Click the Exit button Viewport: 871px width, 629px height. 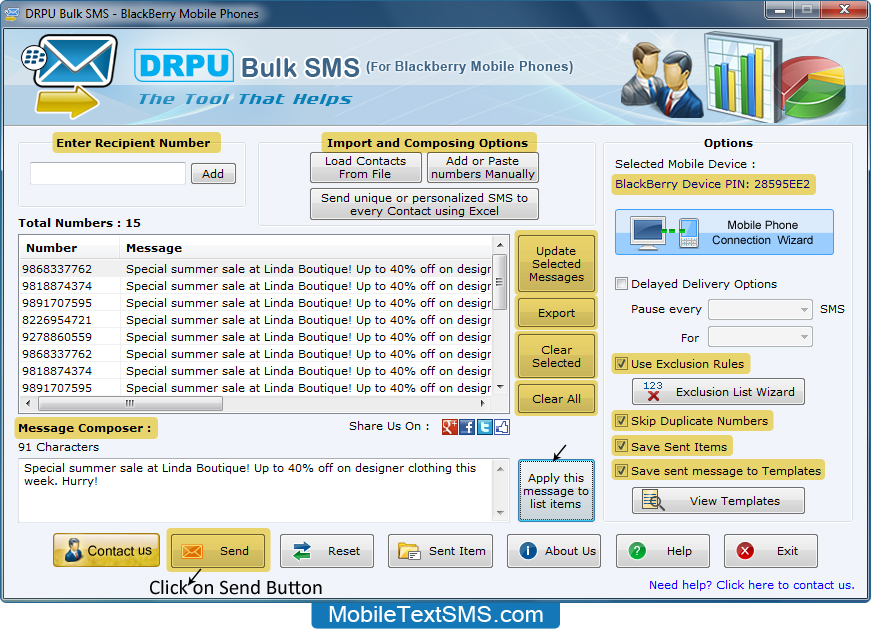pos(771,551)
